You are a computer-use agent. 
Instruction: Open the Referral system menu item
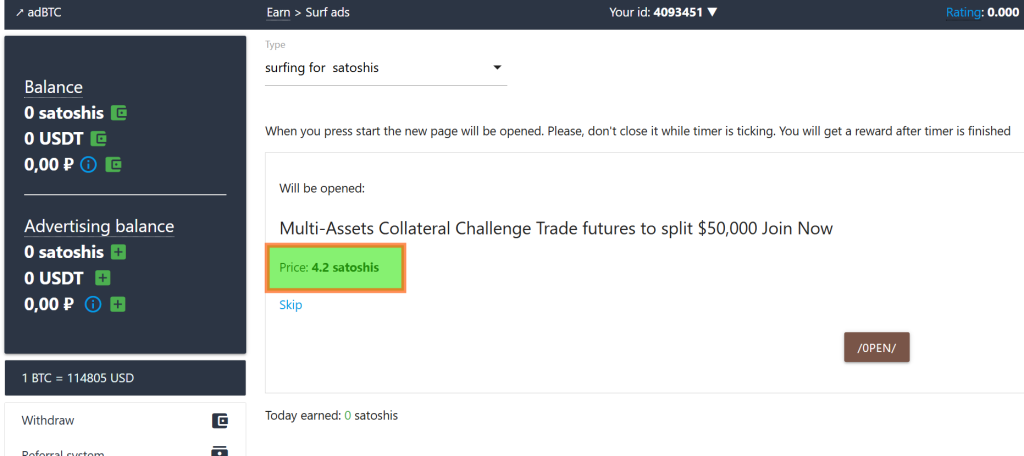pos(125,451)
